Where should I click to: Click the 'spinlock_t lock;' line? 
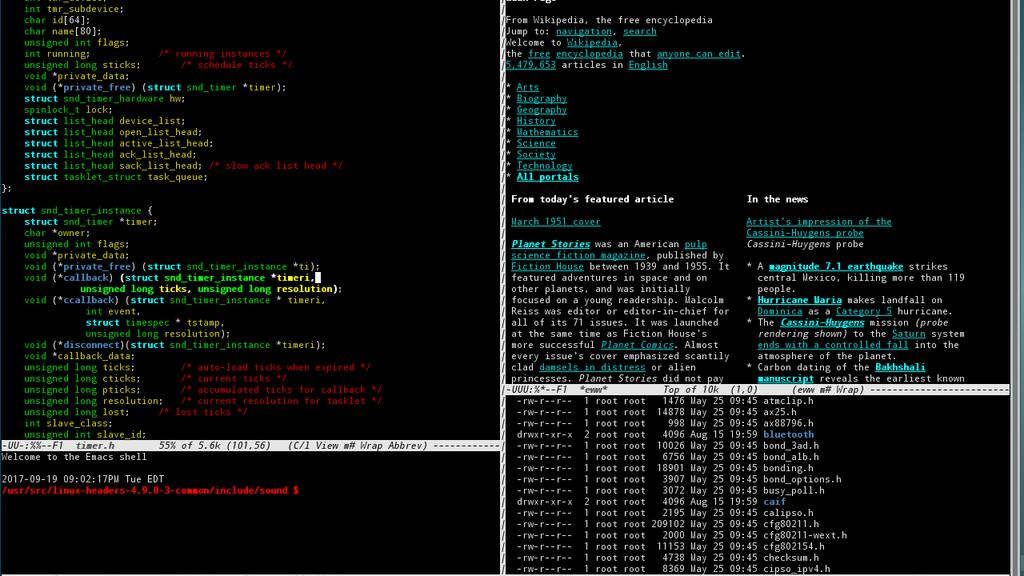68,110
